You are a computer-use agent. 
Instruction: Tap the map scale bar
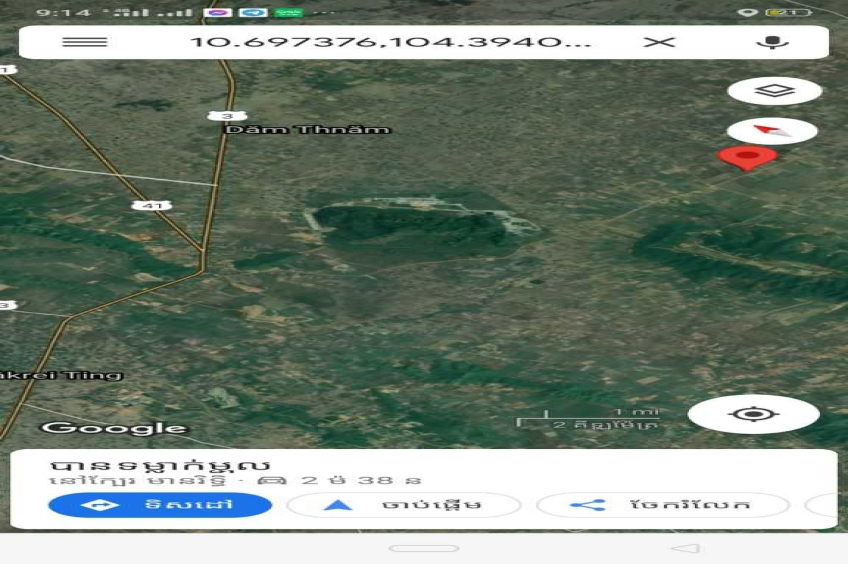pos(587,419)
